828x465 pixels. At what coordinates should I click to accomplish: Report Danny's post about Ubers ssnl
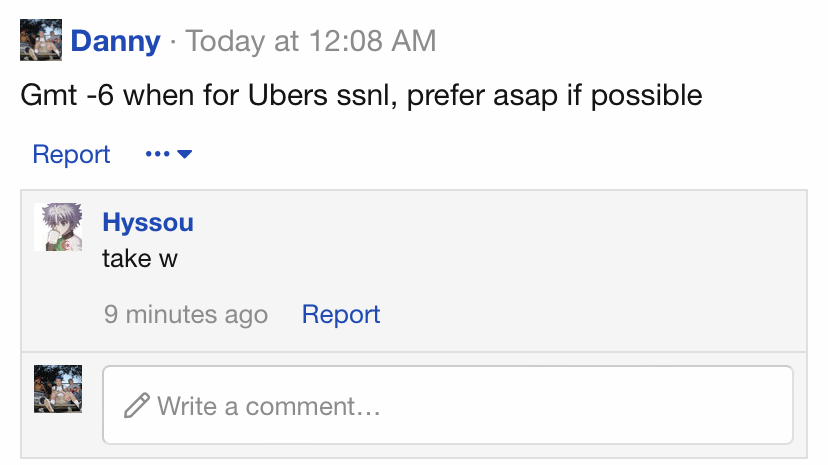pos(71,155)
